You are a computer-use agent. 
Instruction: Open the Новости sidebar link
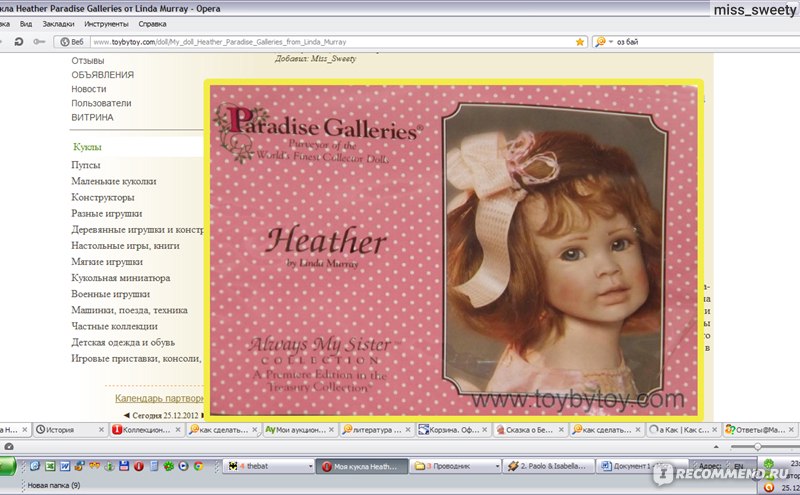[89, 89]
